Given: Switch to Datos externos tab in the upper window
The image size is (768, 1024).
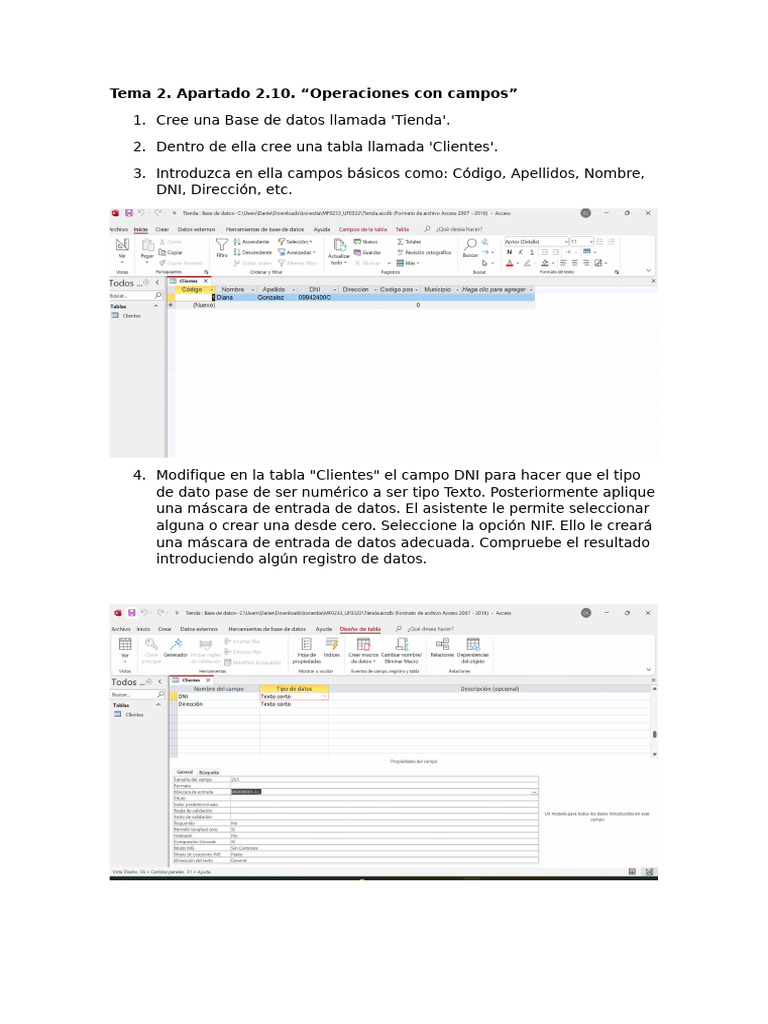Looking at the screenshot, I should coord(196,229).
